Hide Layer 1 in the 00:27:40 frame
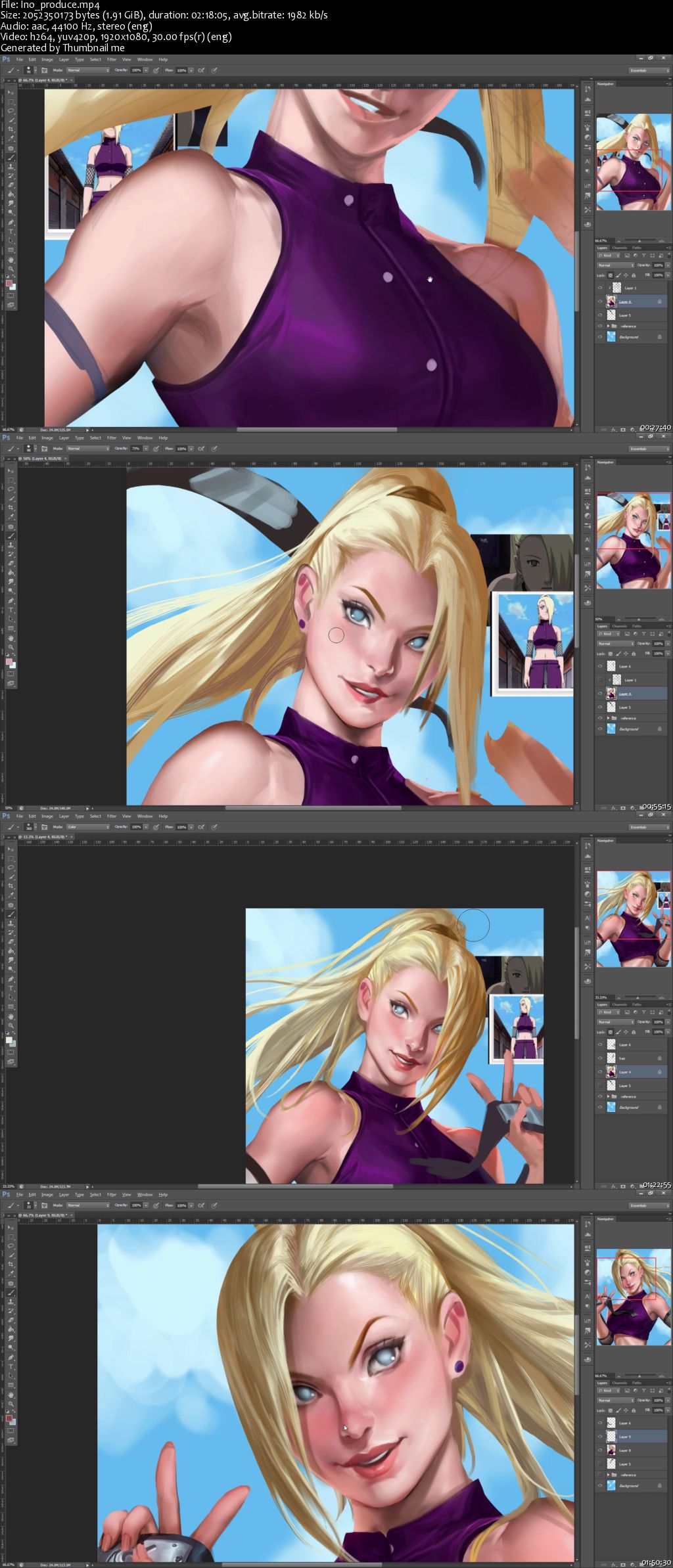This screenshot has height=1568, width=673. pos(600,288)
